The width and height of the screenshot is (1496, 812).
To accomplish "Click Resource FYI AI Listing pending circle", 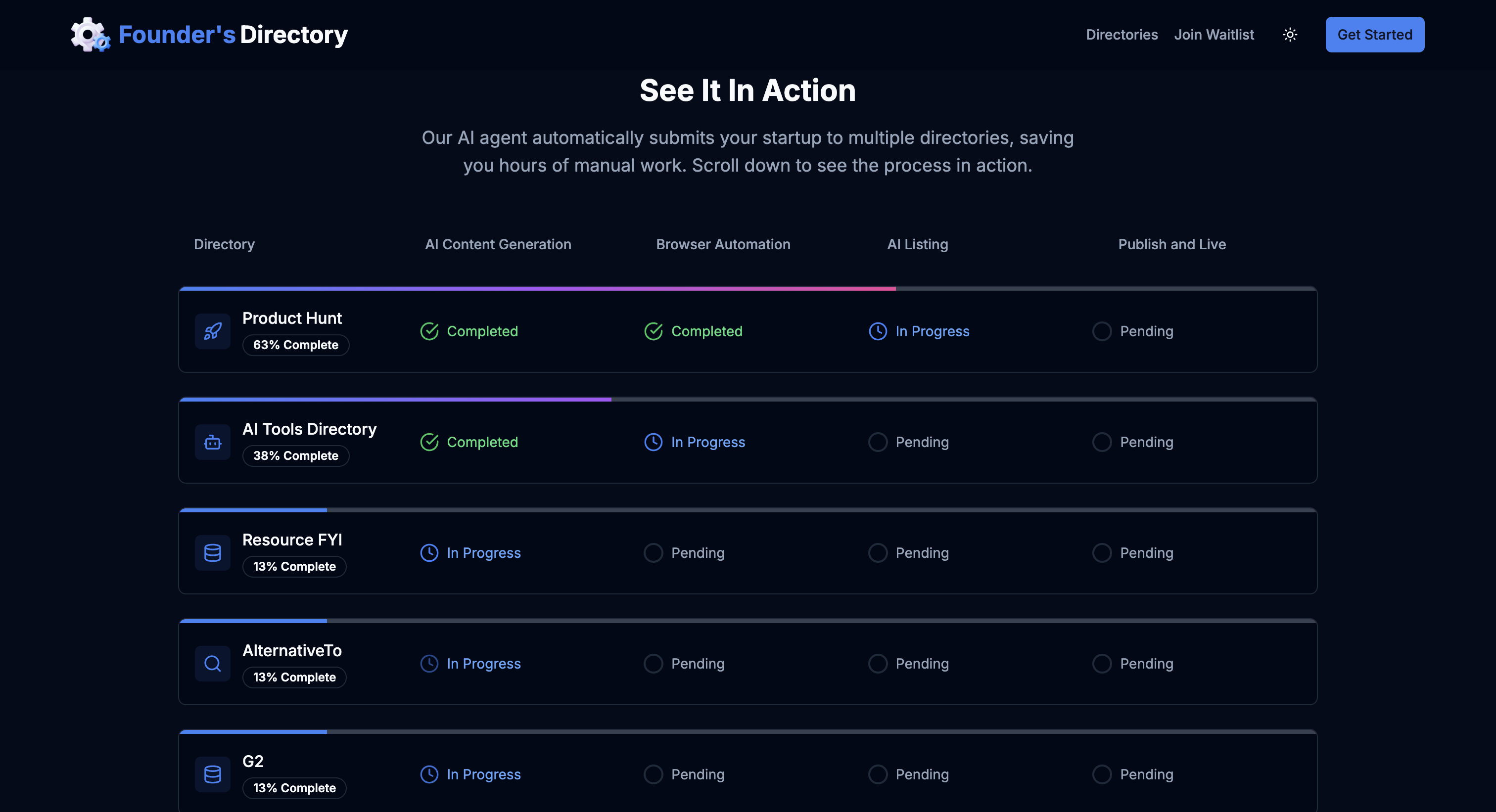I will click(x=878, y=553).
